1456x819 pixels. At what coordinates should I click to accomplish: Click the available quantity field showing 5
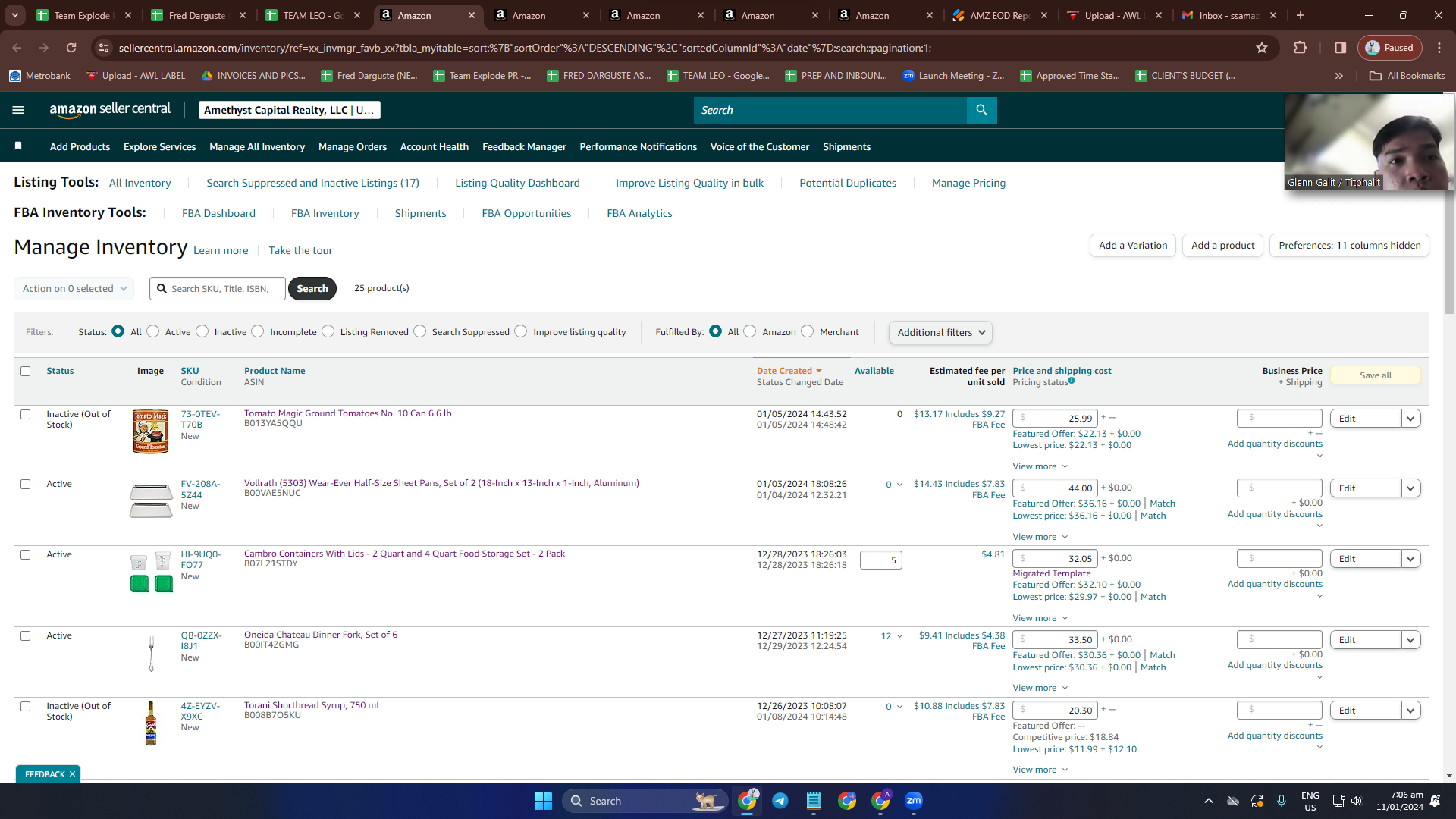point(881,560)
